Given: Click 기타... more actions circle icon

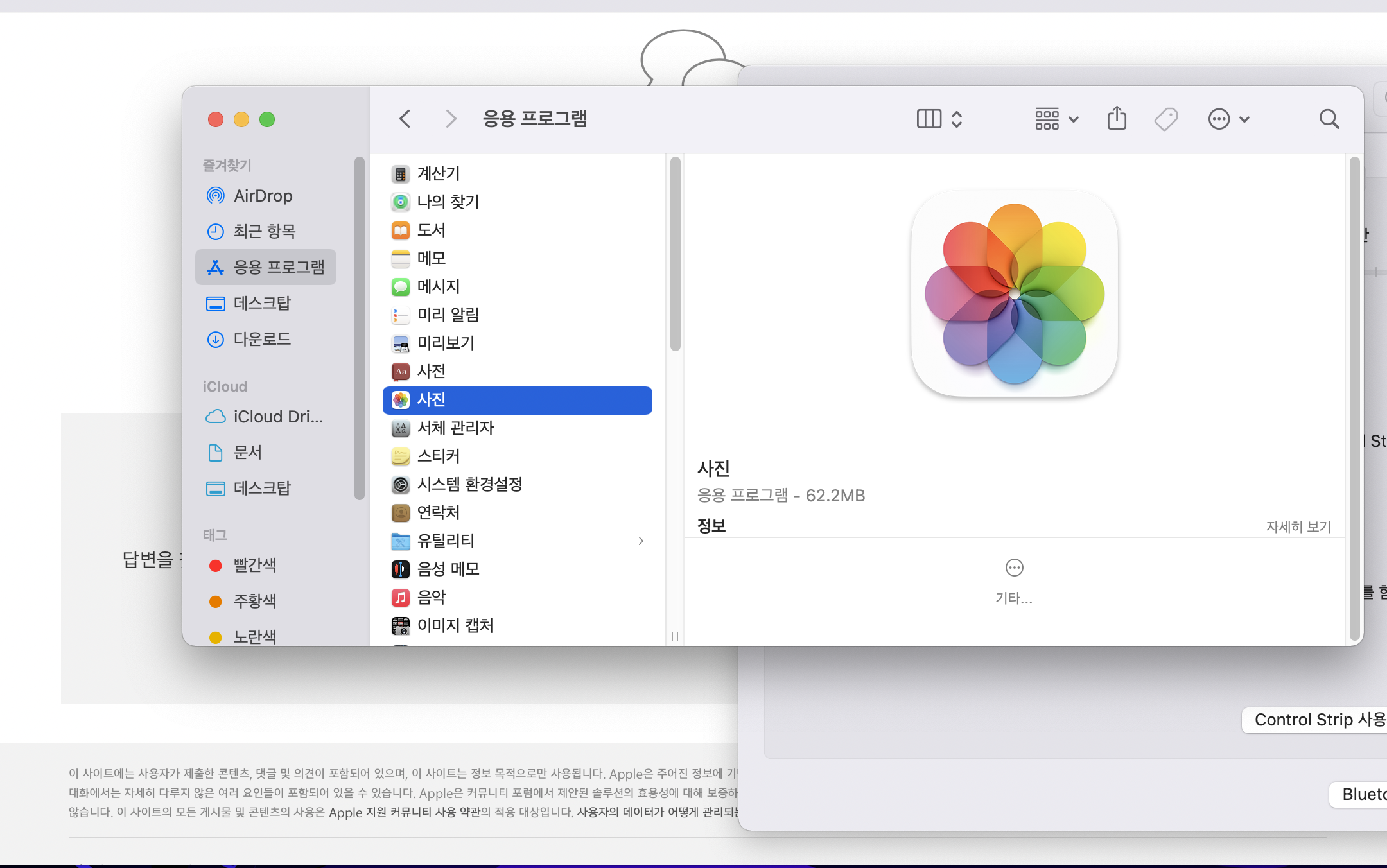Looking at the screenshot, I should pyautogui.click(x=1014, y=568).
